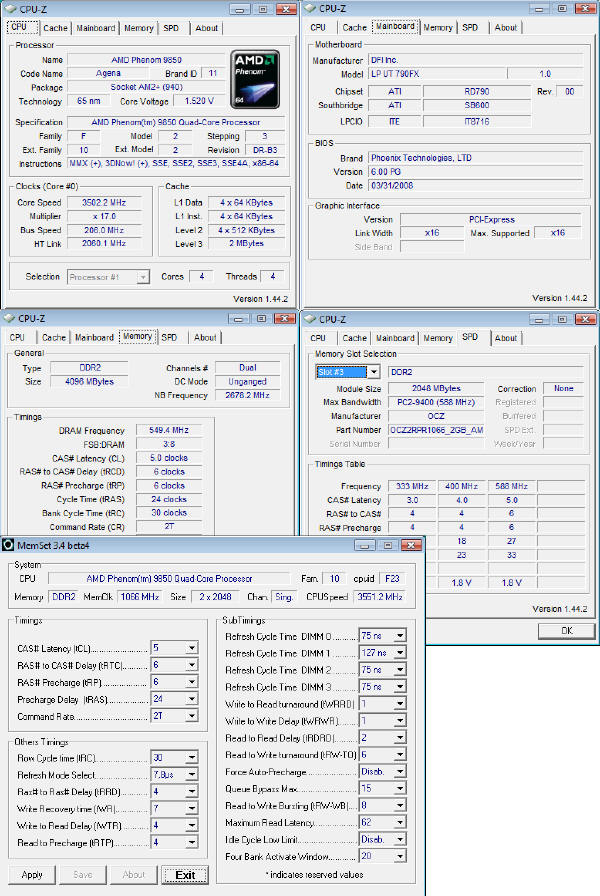This screenshot has height=896, width=600.
Task: Open the Queue Bypass Max dropdown
Action: point(400,789)
